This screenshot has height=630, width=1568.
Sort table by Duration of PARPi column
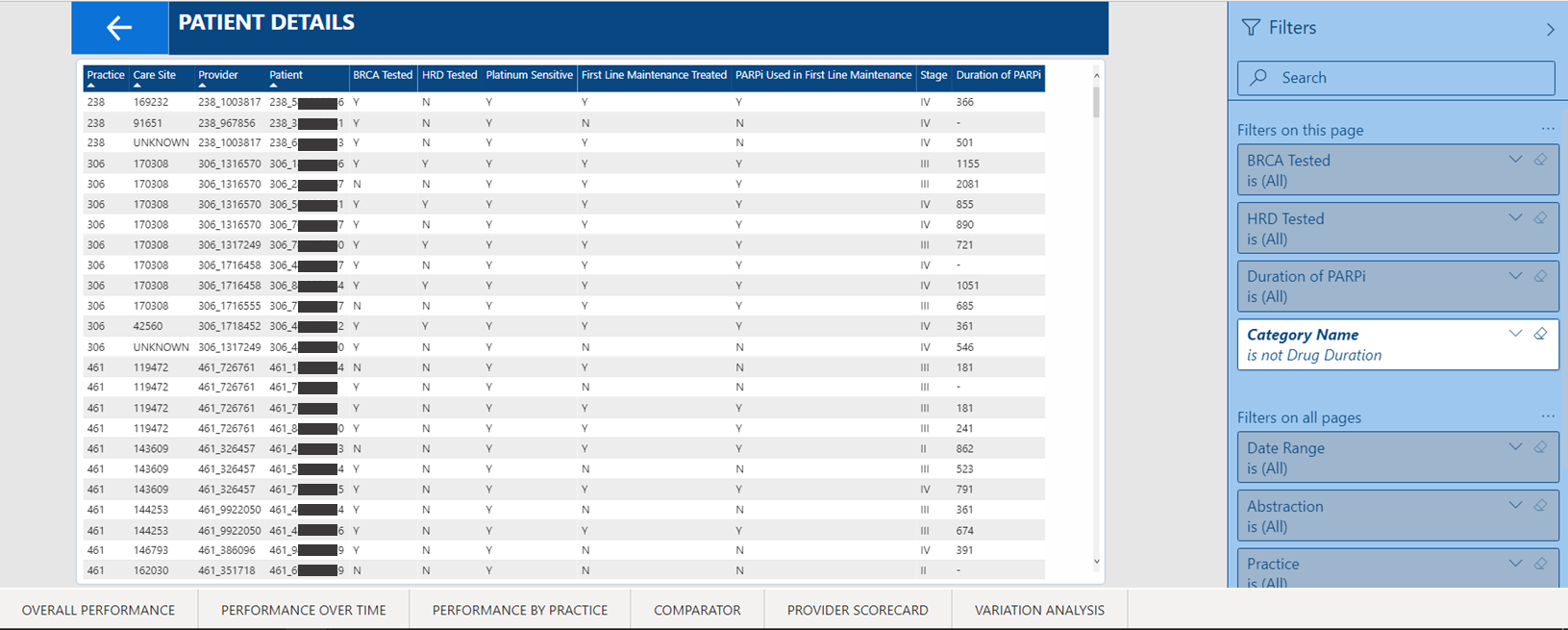pos(998,75)
